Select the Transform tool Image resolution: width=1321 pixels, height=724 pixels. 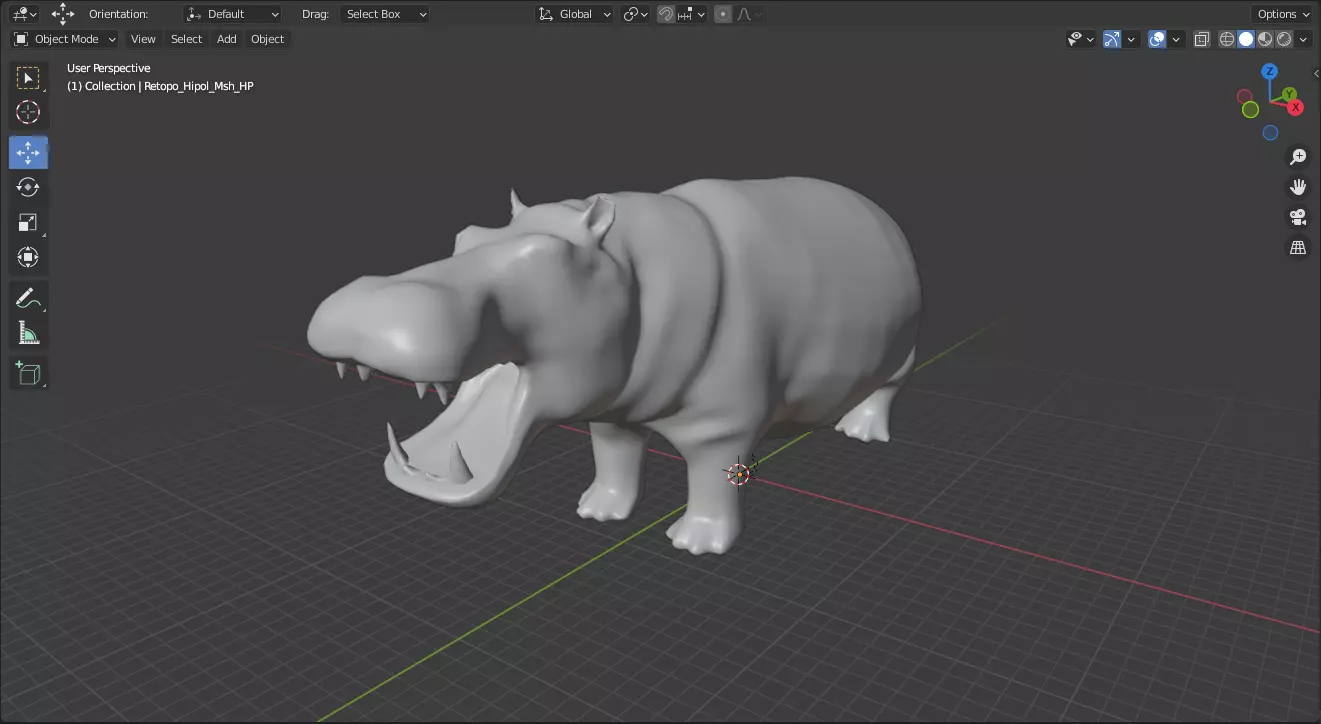[28, 257]
